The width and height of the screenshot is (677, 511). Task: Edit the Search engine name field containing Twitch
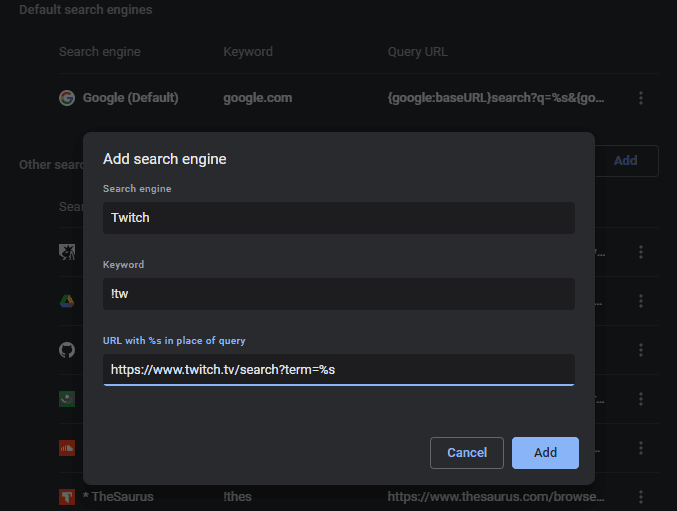point(338,218)
